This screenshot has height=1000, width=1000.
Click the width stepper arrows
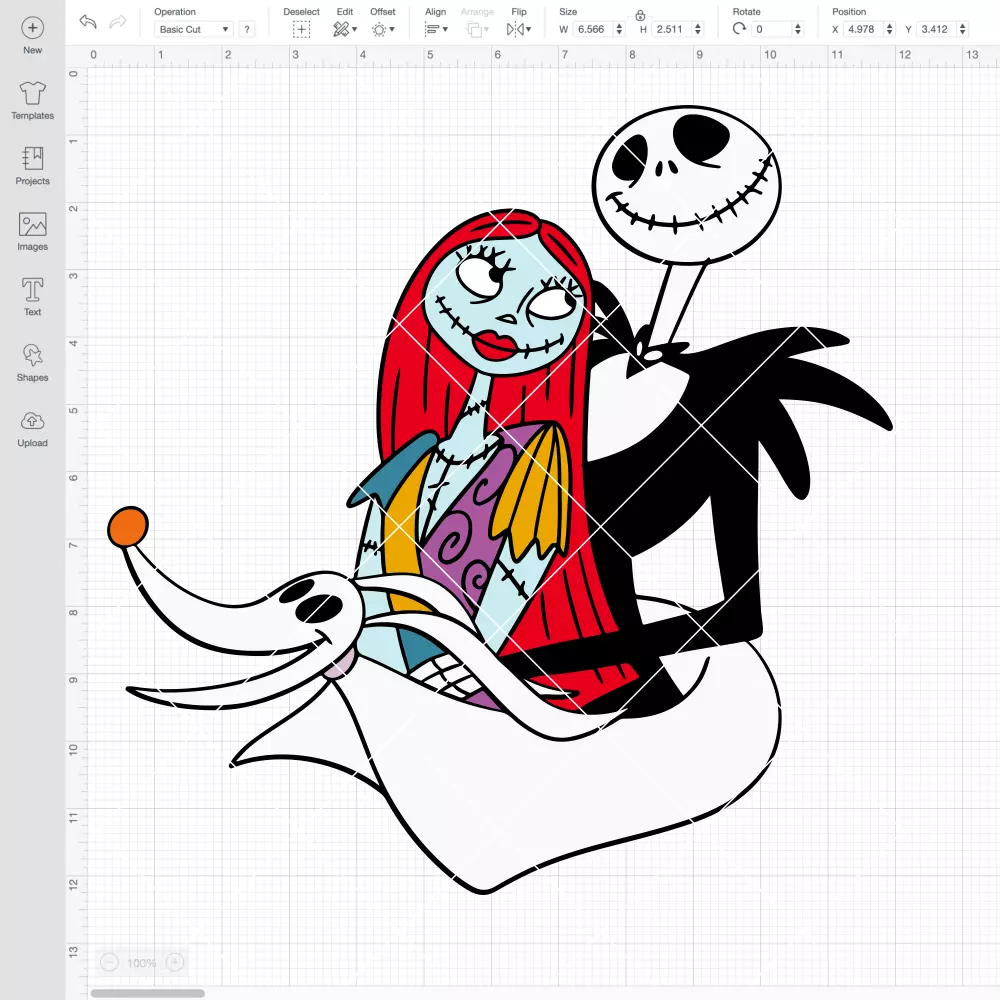point(619,29)
